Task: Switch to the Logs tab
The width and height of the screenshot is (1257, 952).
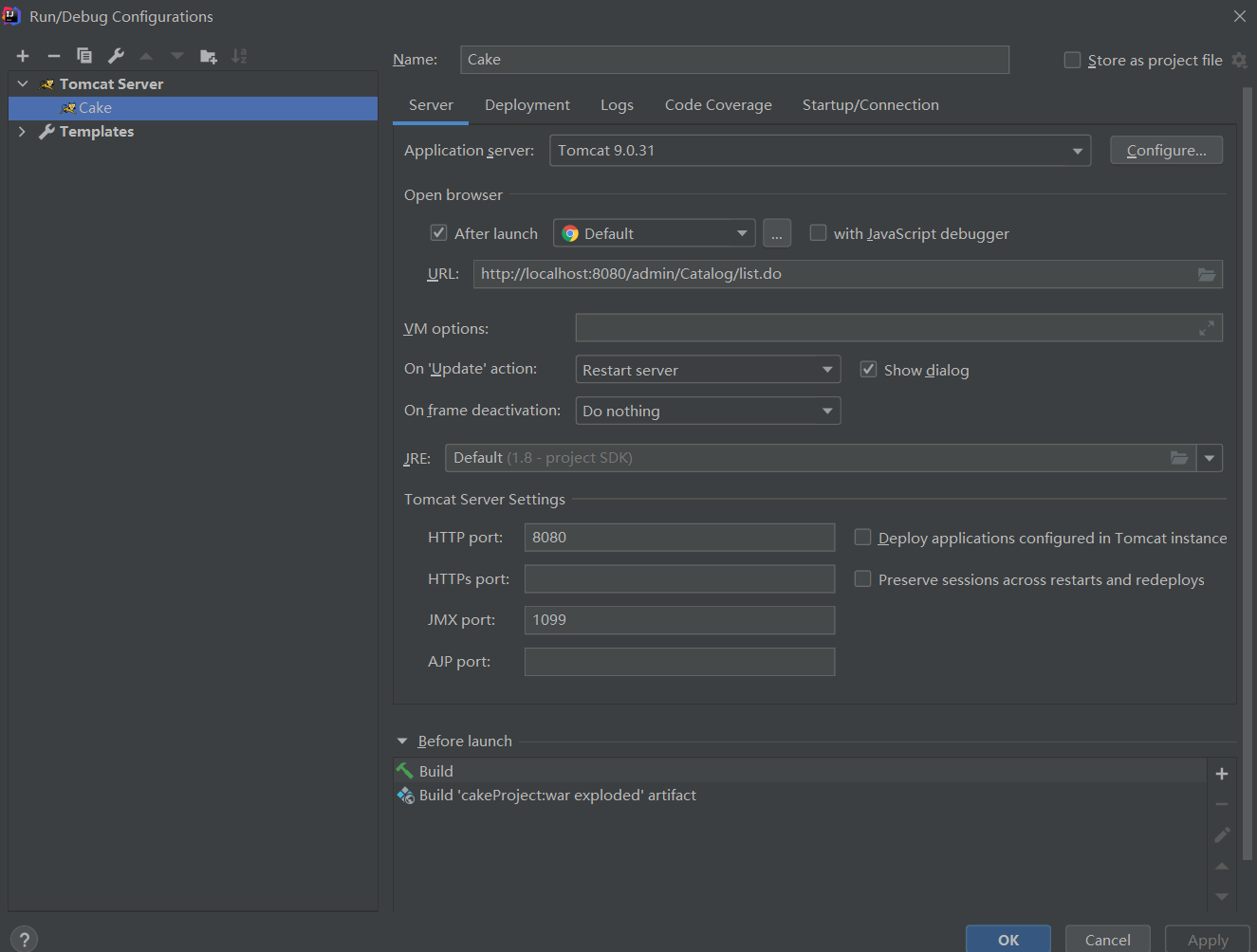Action: pyautogui.click(x=617, y=105)
